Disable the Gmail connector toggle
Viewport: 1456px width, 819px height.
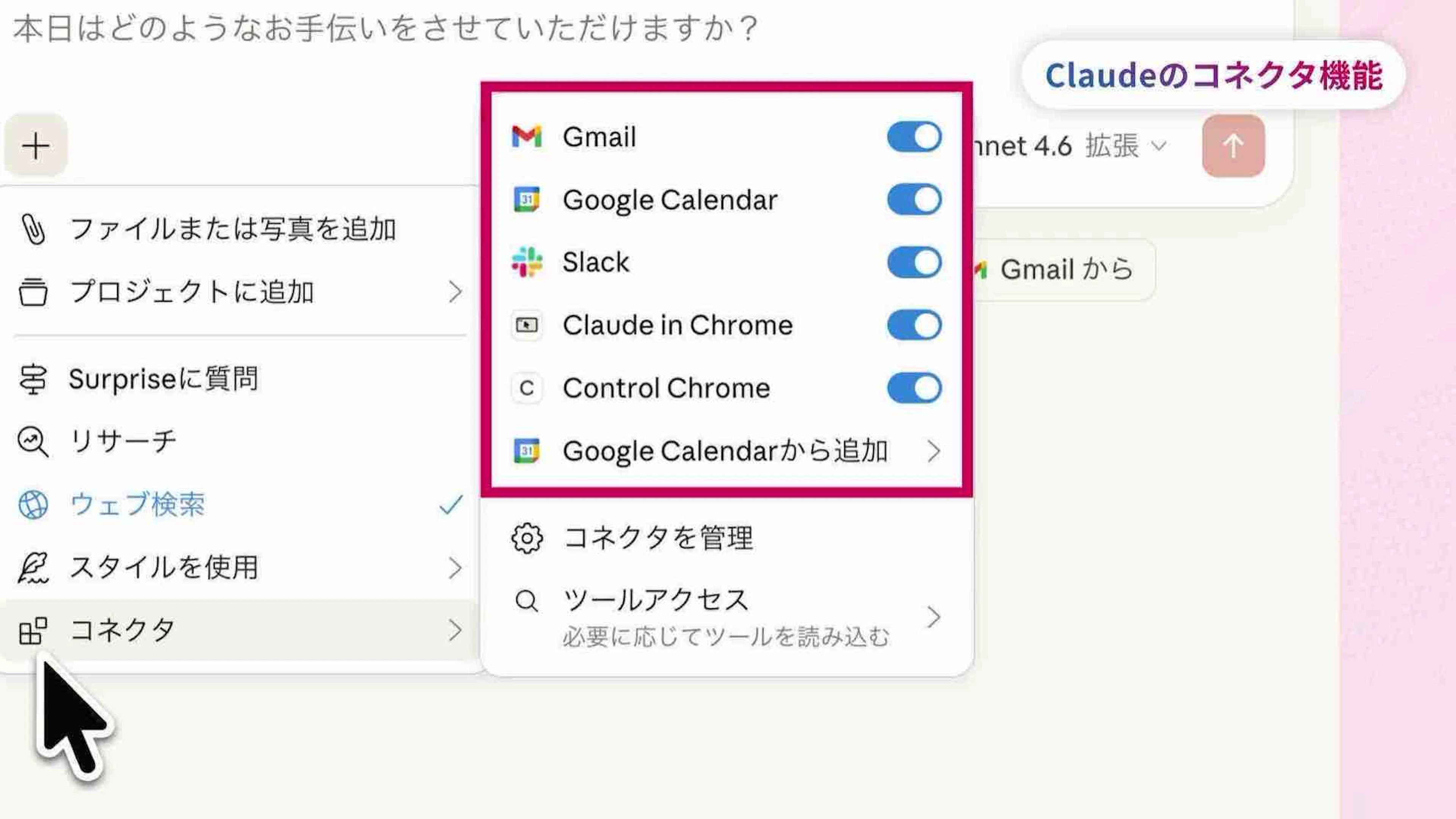click(913, 137)
